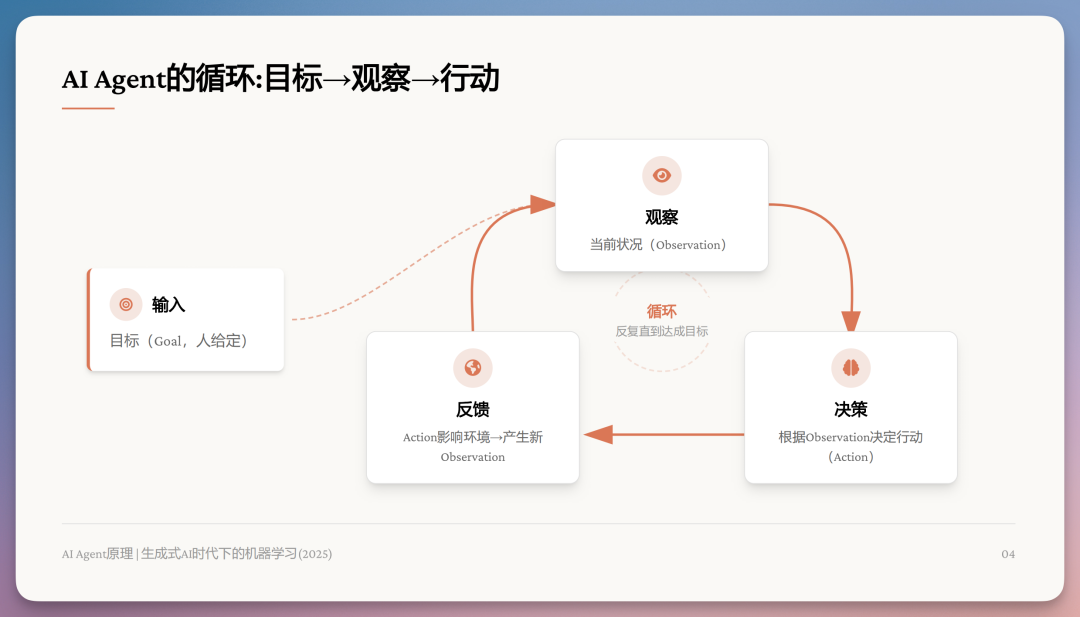Click the target icon next to 输入

click(x=125, y=304)
